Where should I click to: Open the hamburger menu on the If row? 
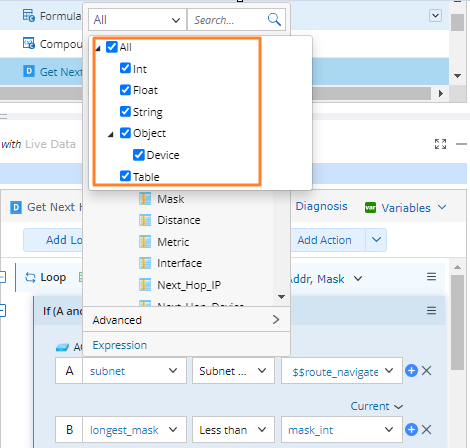[x=431, y=311]
